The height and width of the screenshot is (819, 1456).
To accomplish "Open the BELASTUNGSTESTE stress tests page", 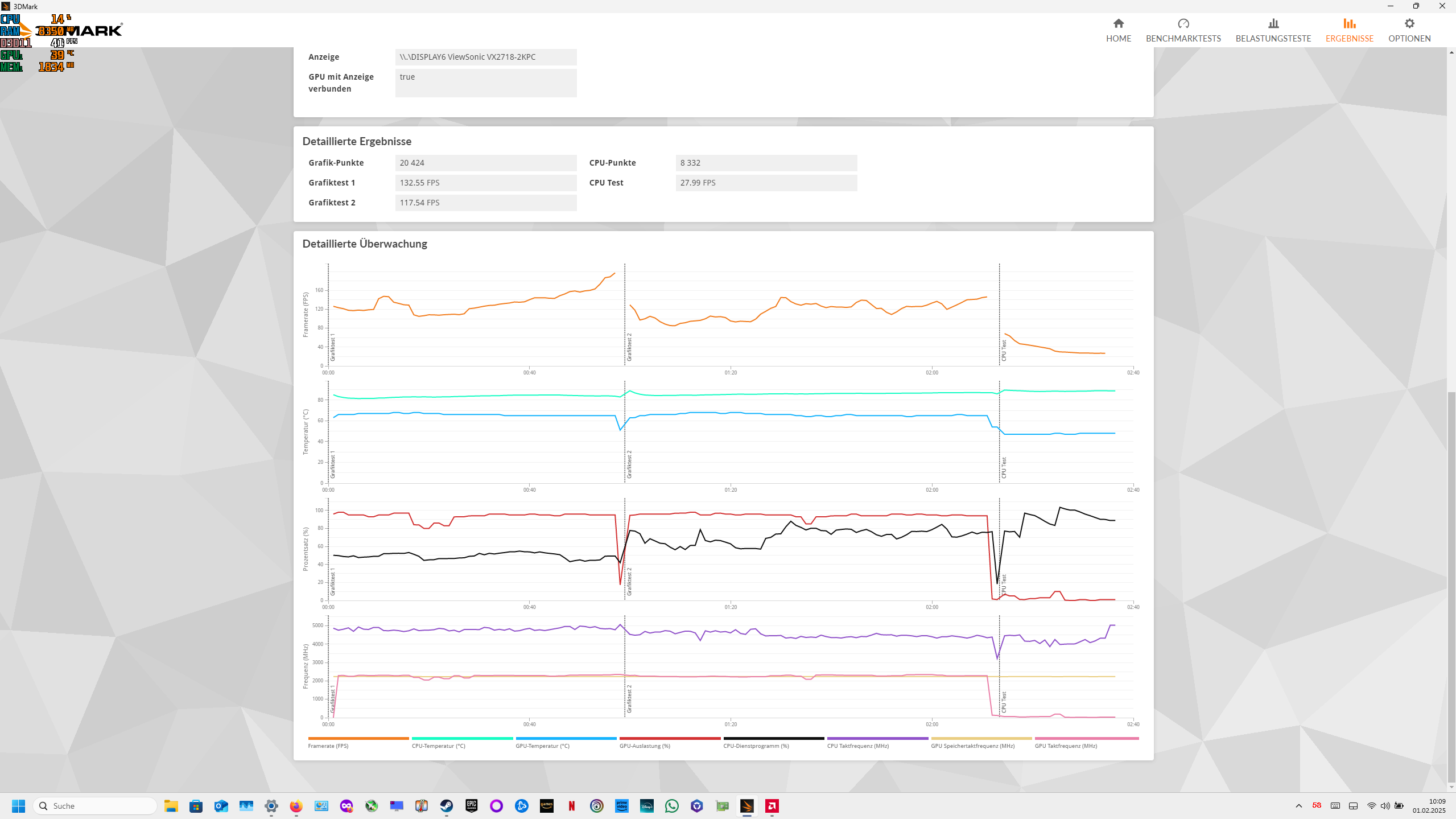I will tap(1273, 30).
